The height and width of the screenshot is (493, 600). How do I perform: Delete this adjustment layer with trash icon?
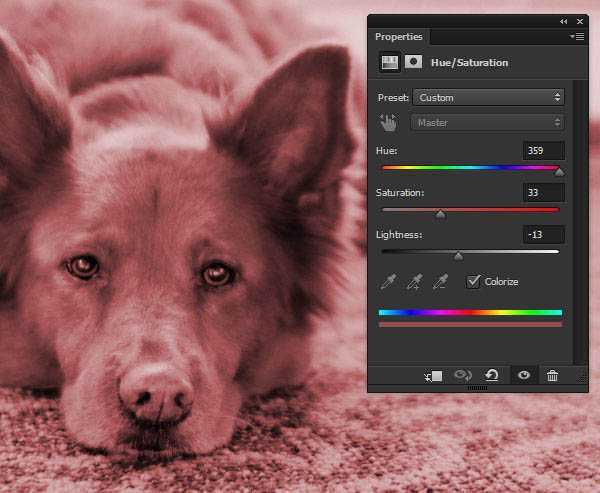[552, 376]
